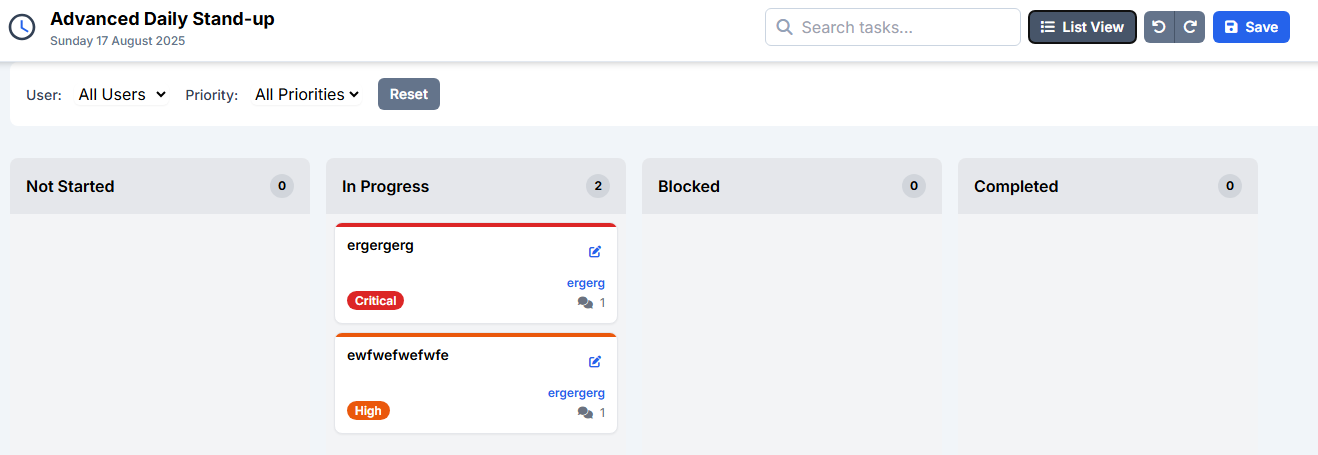Click the undo arrow icon

pyautogui.click(x=1159, y=27)
